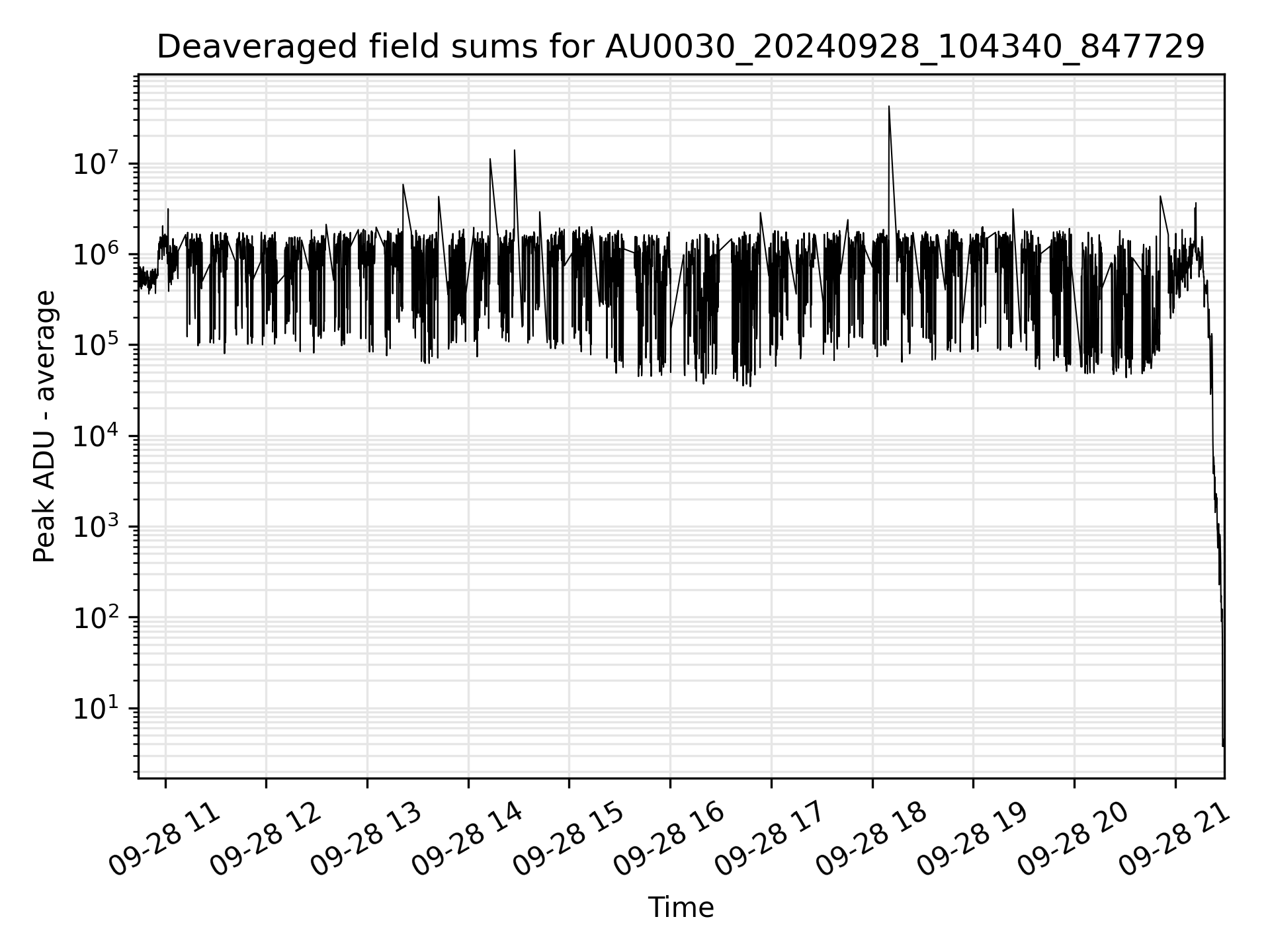1270x952 pixels.
Task: Click the x tick label '09-28 21'
Action: 1175,840
